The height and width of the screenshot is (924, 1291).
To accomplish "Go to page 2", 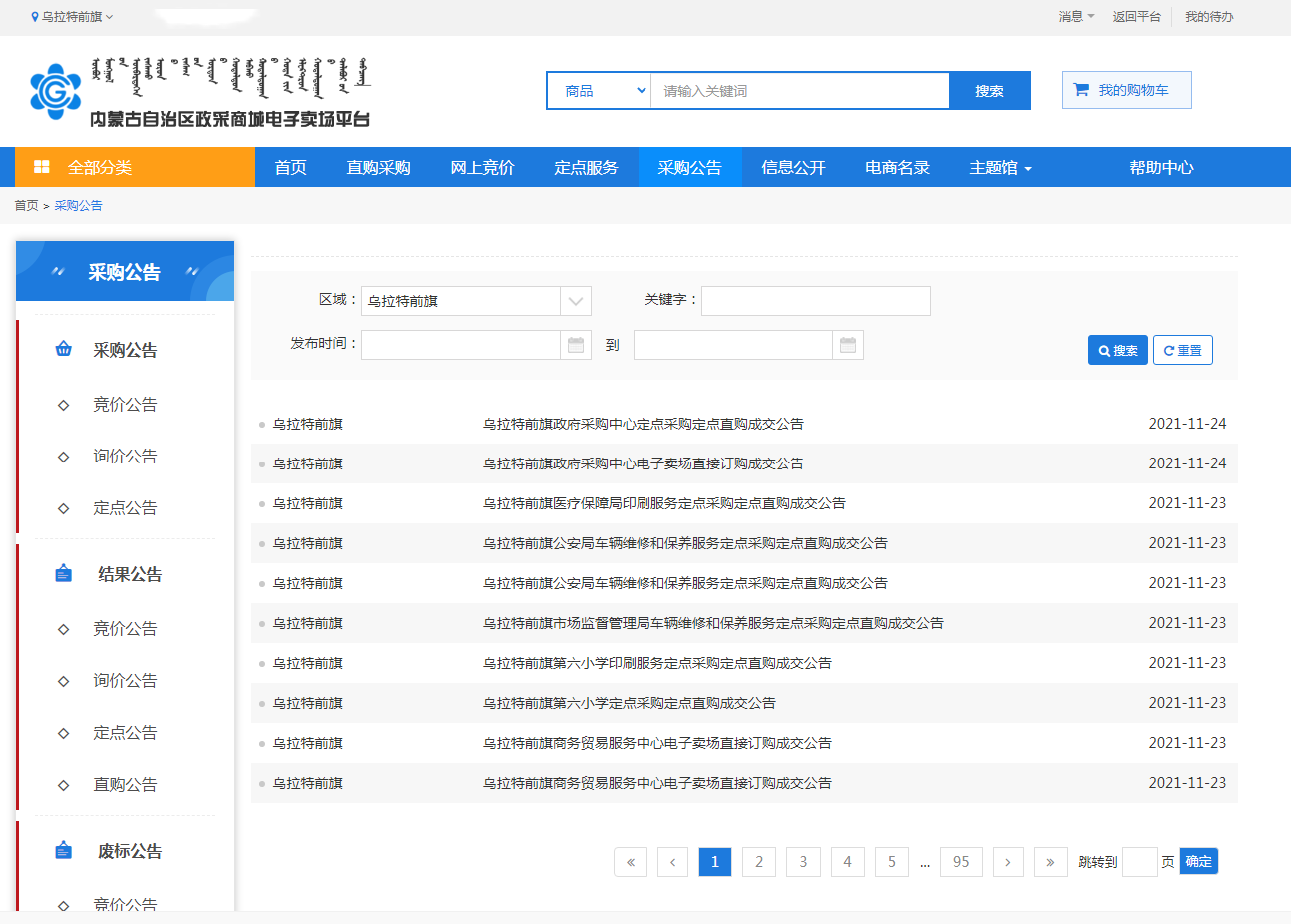I will (x=759, y=862).
